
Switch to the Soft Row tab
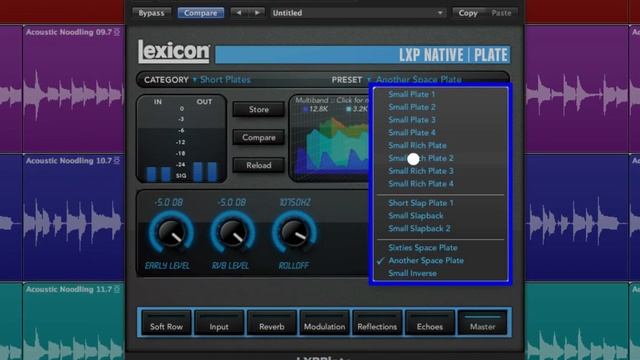tap(166, 322)
